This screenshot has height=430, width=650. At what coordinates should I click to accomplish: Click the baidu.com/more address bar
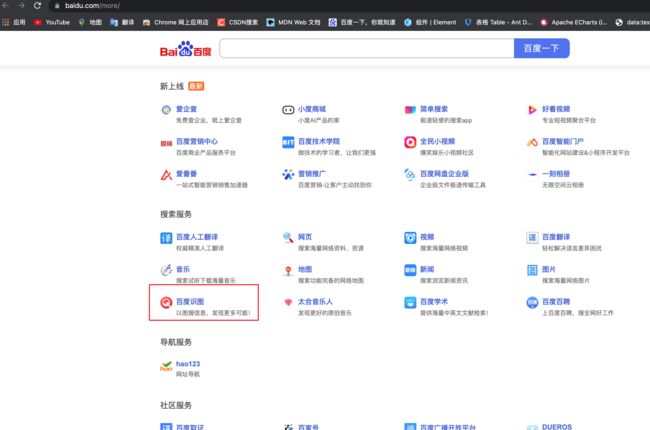coord(92,6)
